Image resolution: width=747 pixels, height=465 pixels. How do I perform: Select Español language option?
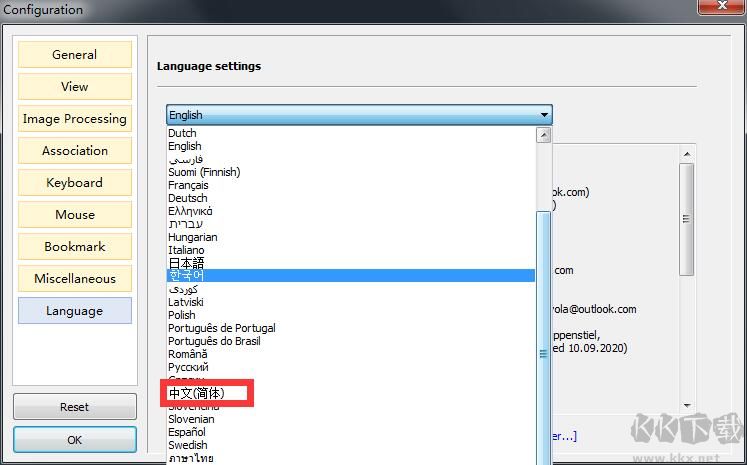351,432
